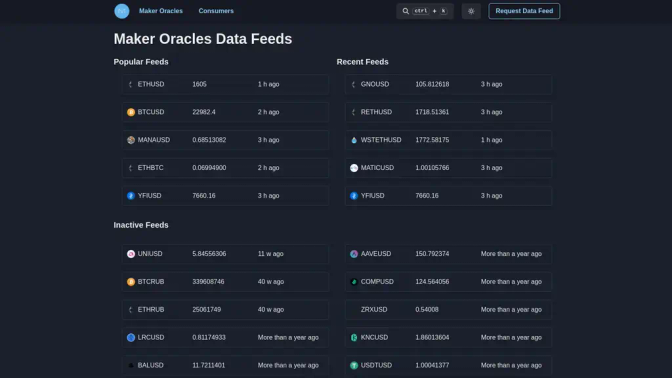Click the YFIUSD icon in Recent Feeds
The image size is (672, 378).
(354, 196)
